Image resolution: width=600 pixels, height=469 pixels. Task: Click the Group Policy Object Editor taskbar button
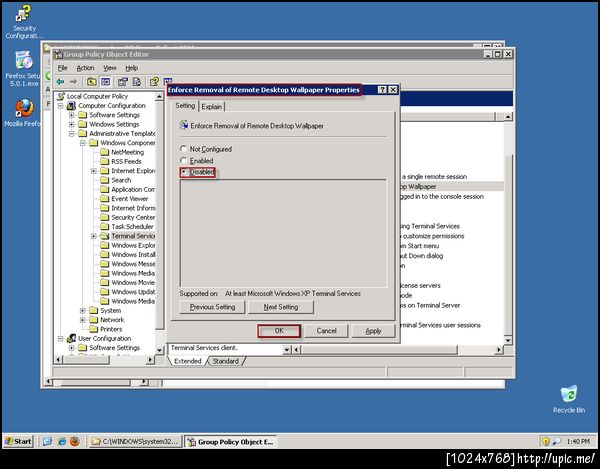[x=231, y=442]
